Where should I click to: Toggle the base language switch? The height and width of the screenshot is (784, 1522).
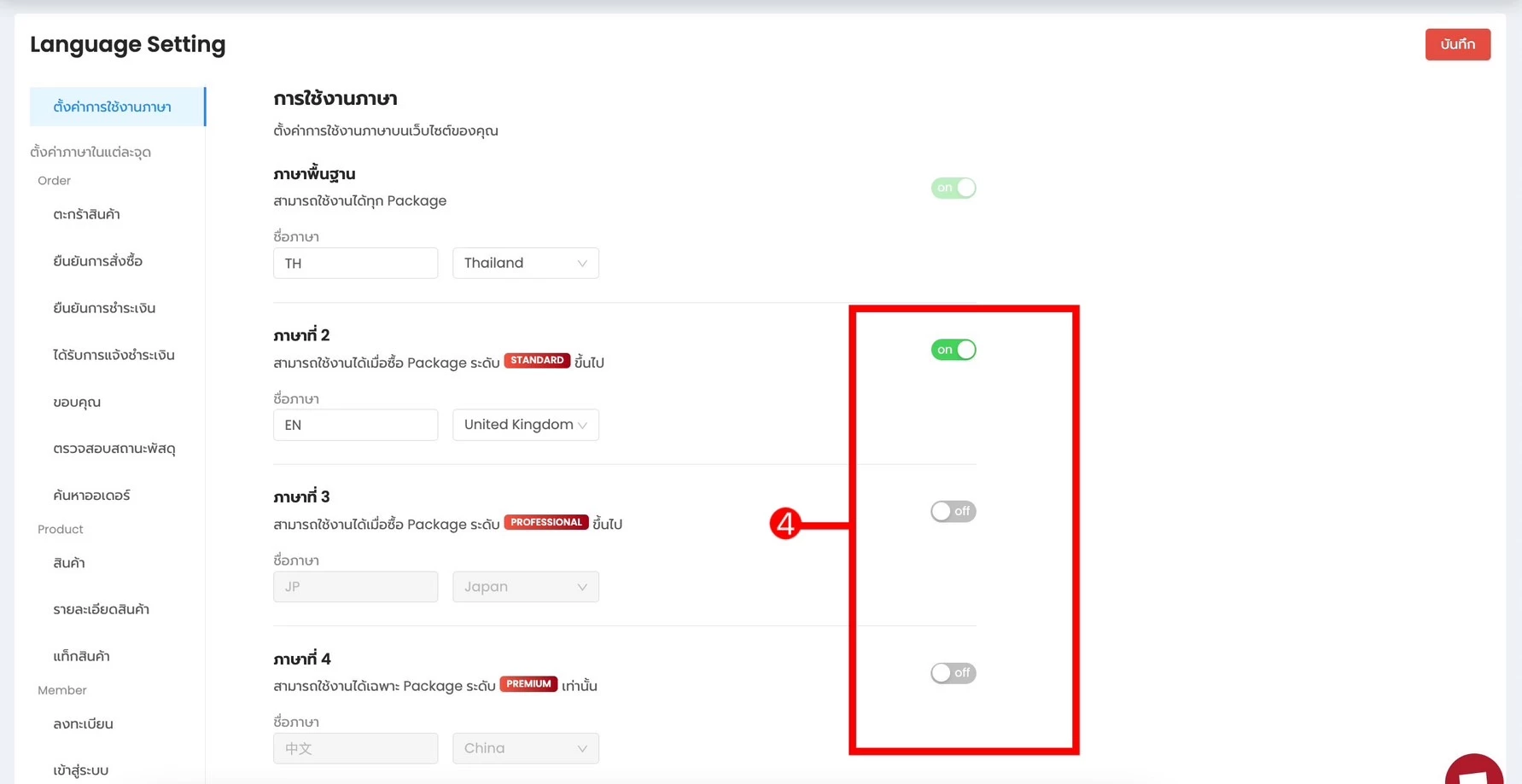(953, 188)
